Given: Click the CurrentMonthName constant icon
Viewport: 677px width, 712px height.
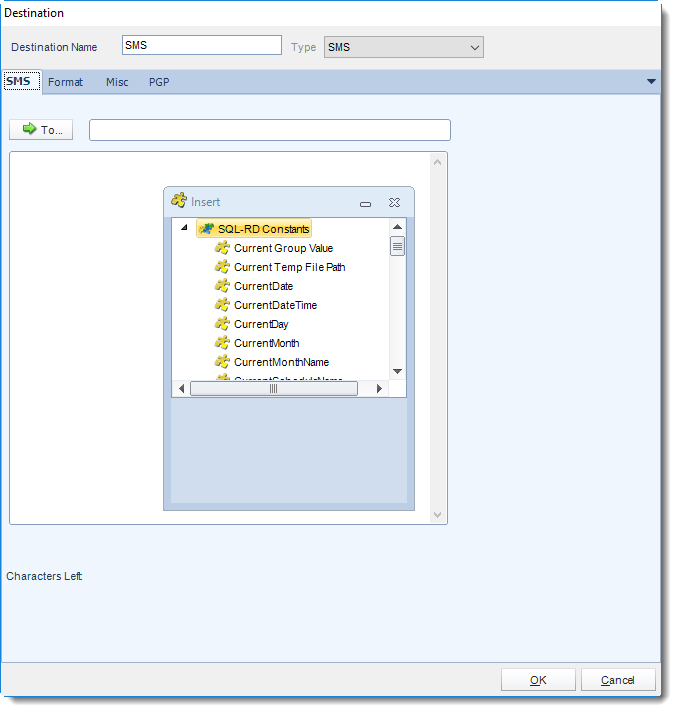Looking at the screenshot, I should 222,362.
